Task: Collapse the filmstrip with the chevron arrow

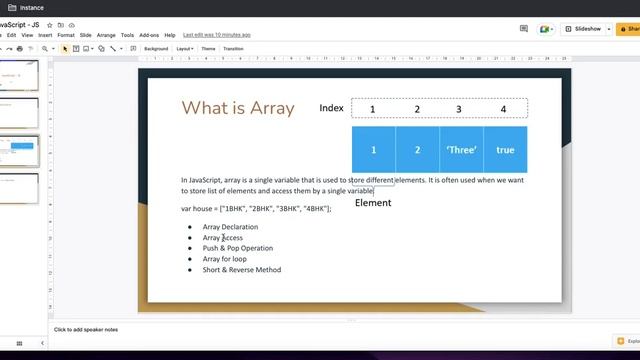Action: [42, 343]
